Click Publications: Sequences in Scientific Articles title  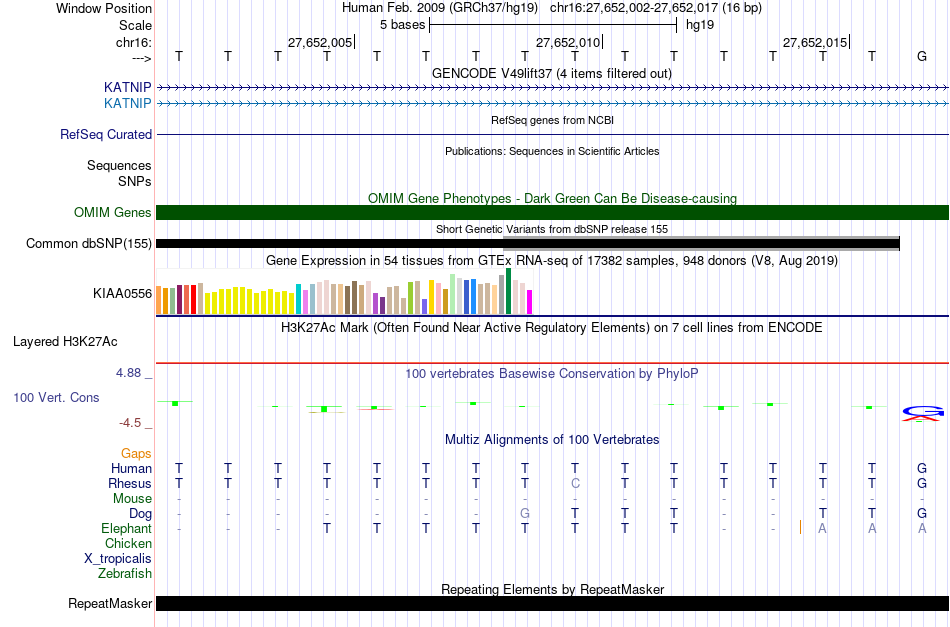(552, 151)
